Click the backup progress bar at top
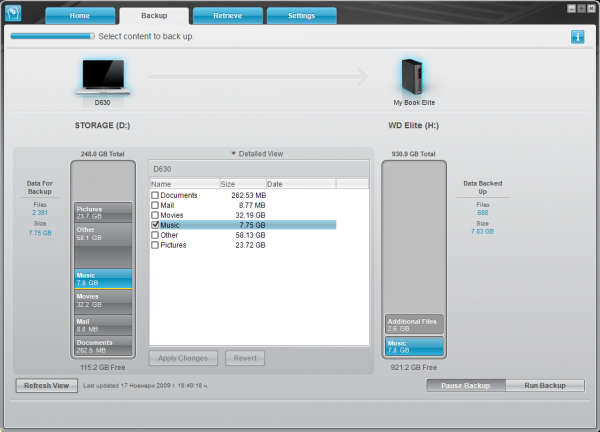Image resolution: width=600 pixels, height=432 pixels. [52, 36]
